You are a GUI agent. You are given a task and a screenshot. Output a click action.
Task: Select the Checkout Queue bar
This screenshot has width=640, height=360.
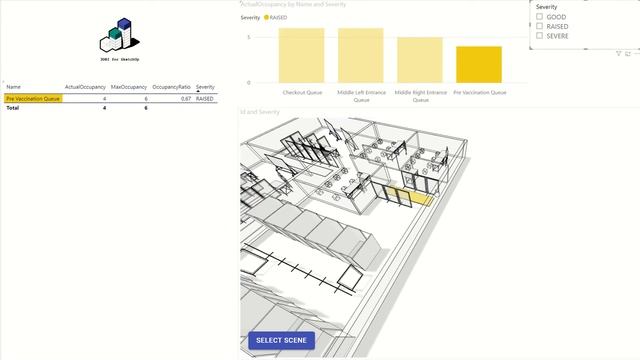click(302, 56)
